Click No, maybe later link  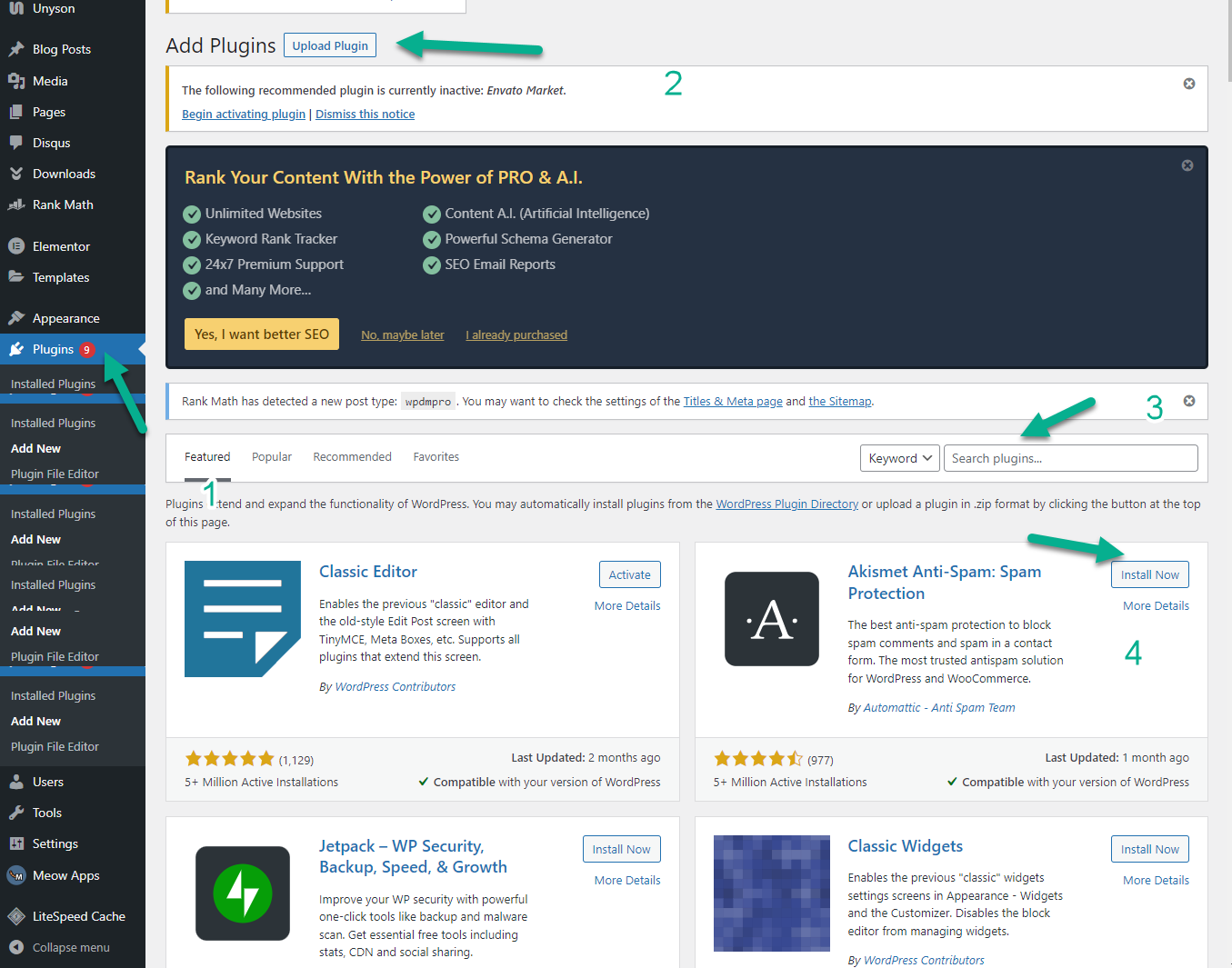point(403,334)
